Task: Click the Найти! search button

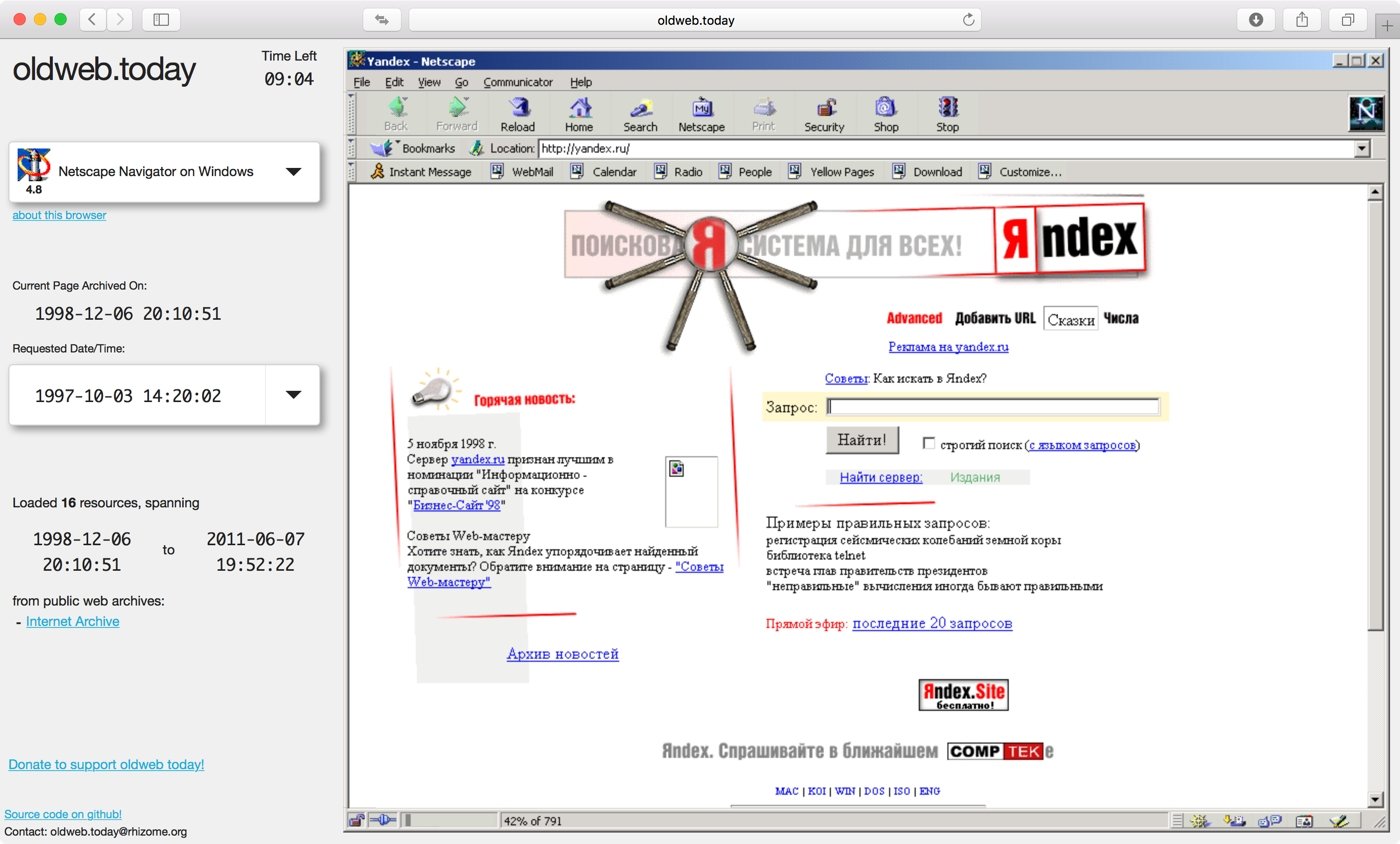Action: click(862, 440)
